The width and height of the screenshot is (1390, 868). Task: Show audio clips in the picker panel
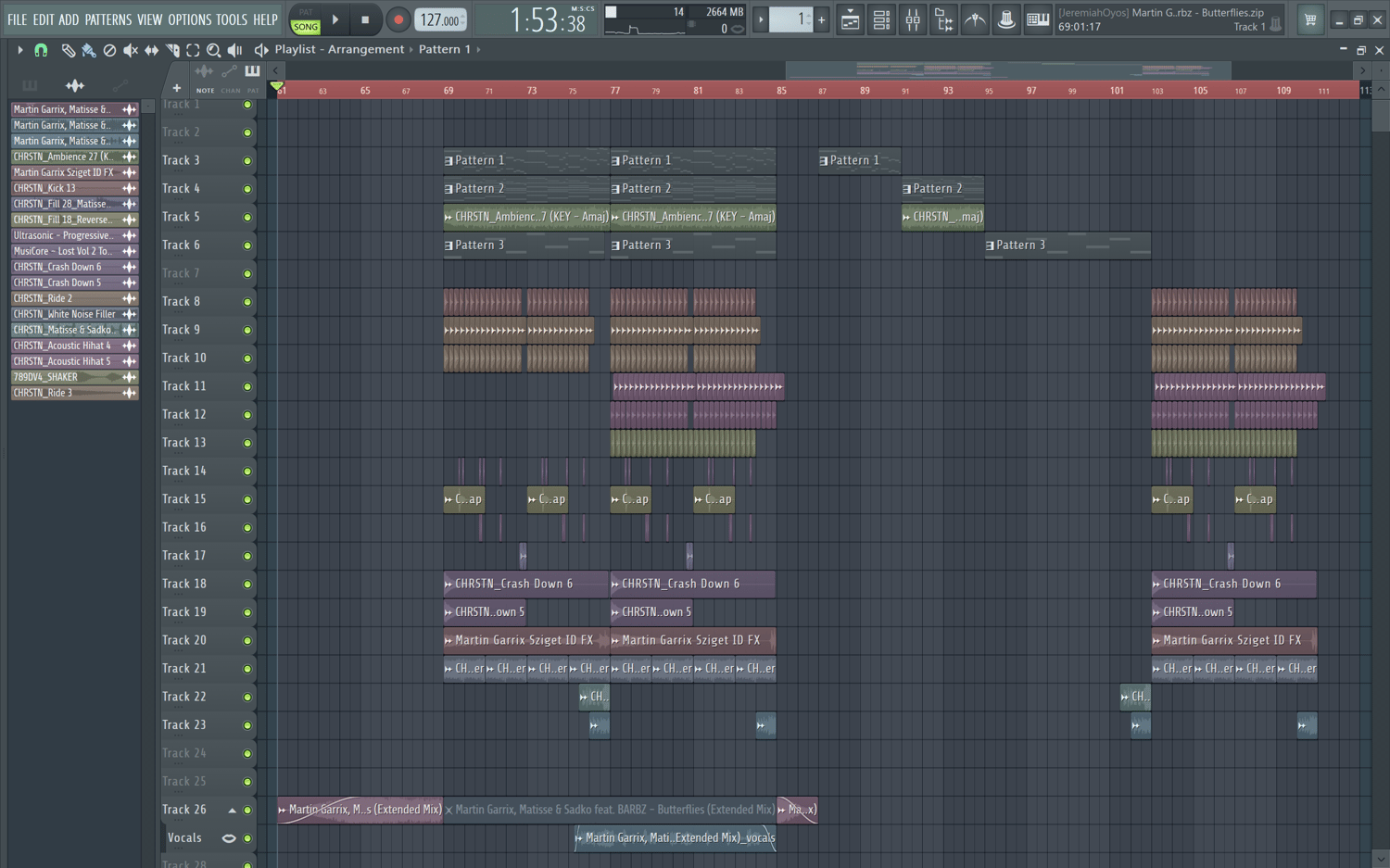[x=75, y=85]
